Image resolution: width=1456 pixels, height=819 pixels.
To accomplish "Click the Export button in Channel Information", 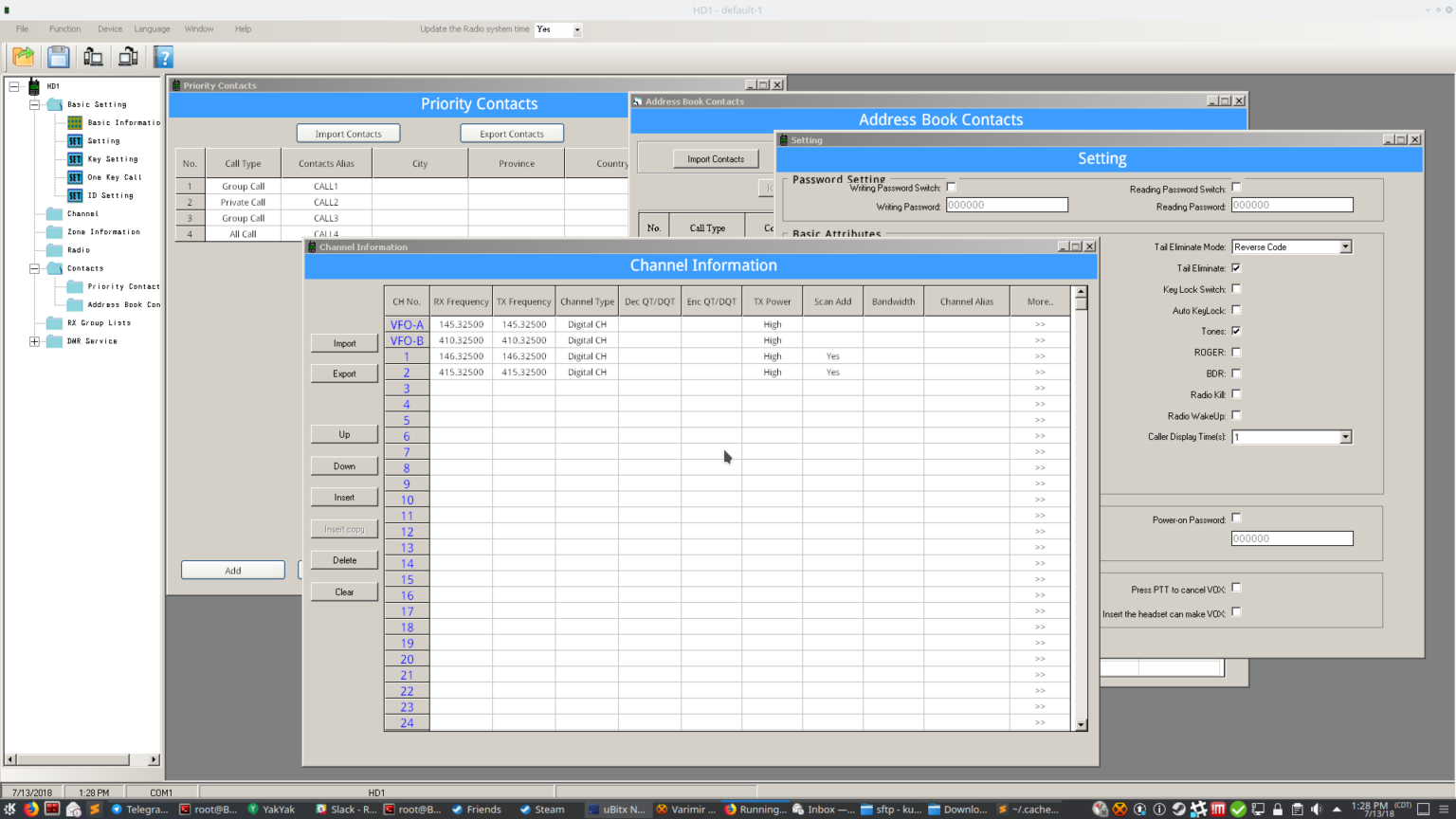I will [344, 373].
